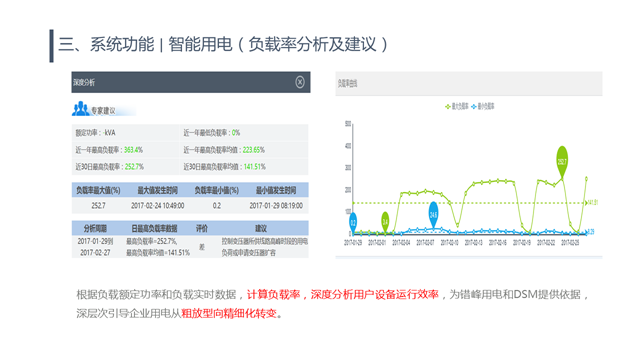The width and height of the screenshot is (640, 360).
Task: Close the 深度分析 dialog
Action: click(x=300, y=82)
